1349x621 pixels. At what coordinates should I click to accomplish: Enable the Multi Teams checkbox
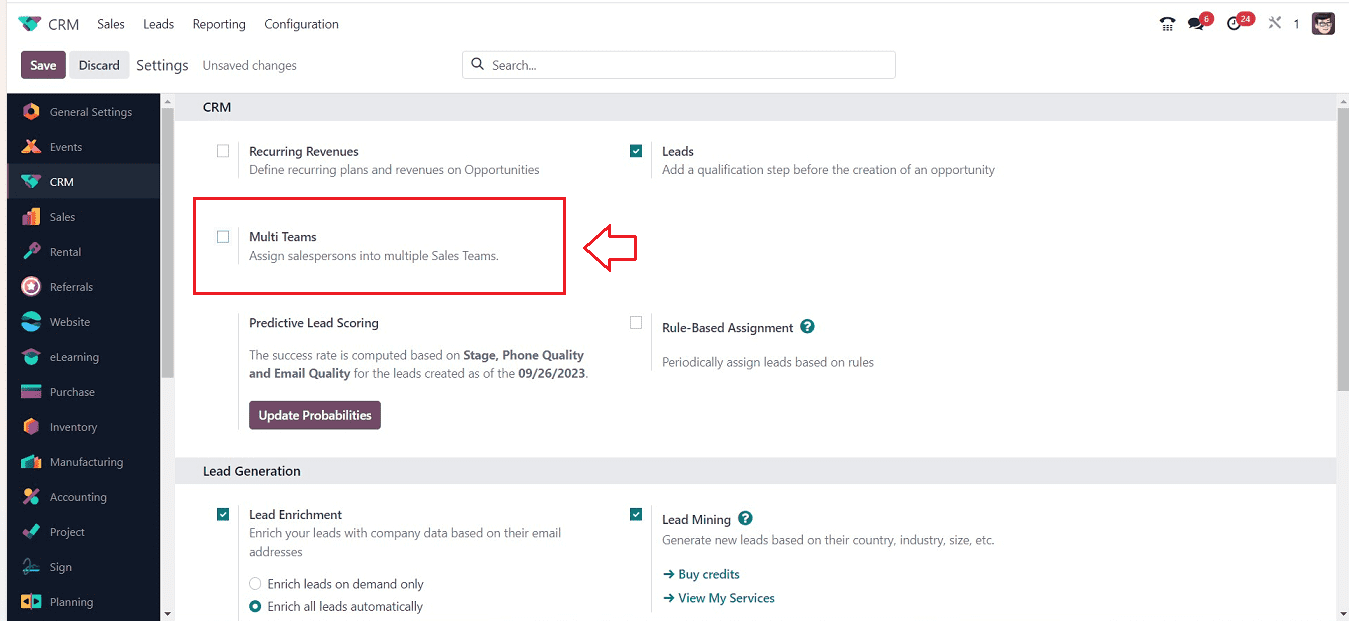coord(223,237)
